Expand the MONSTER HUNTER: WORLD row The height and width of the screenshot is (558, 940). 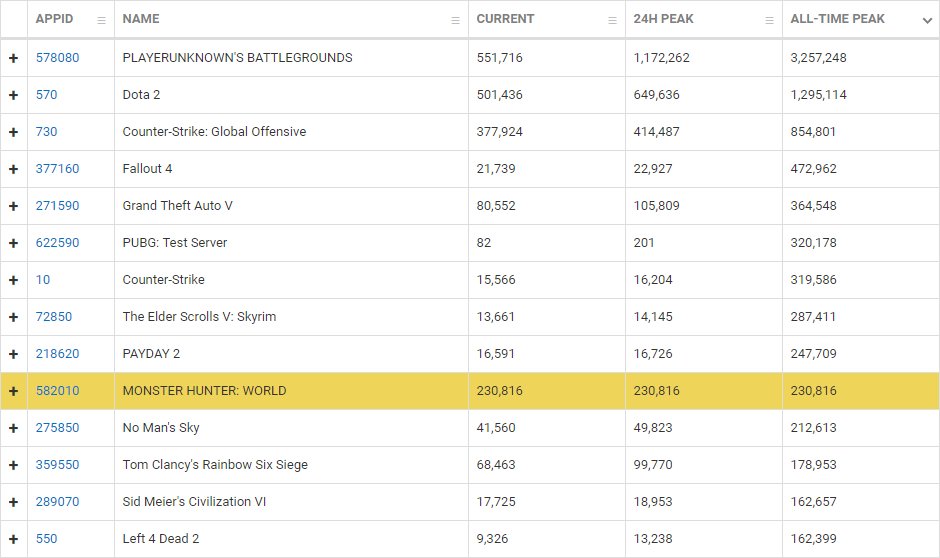pyautogui.click(x=13, y=391)
